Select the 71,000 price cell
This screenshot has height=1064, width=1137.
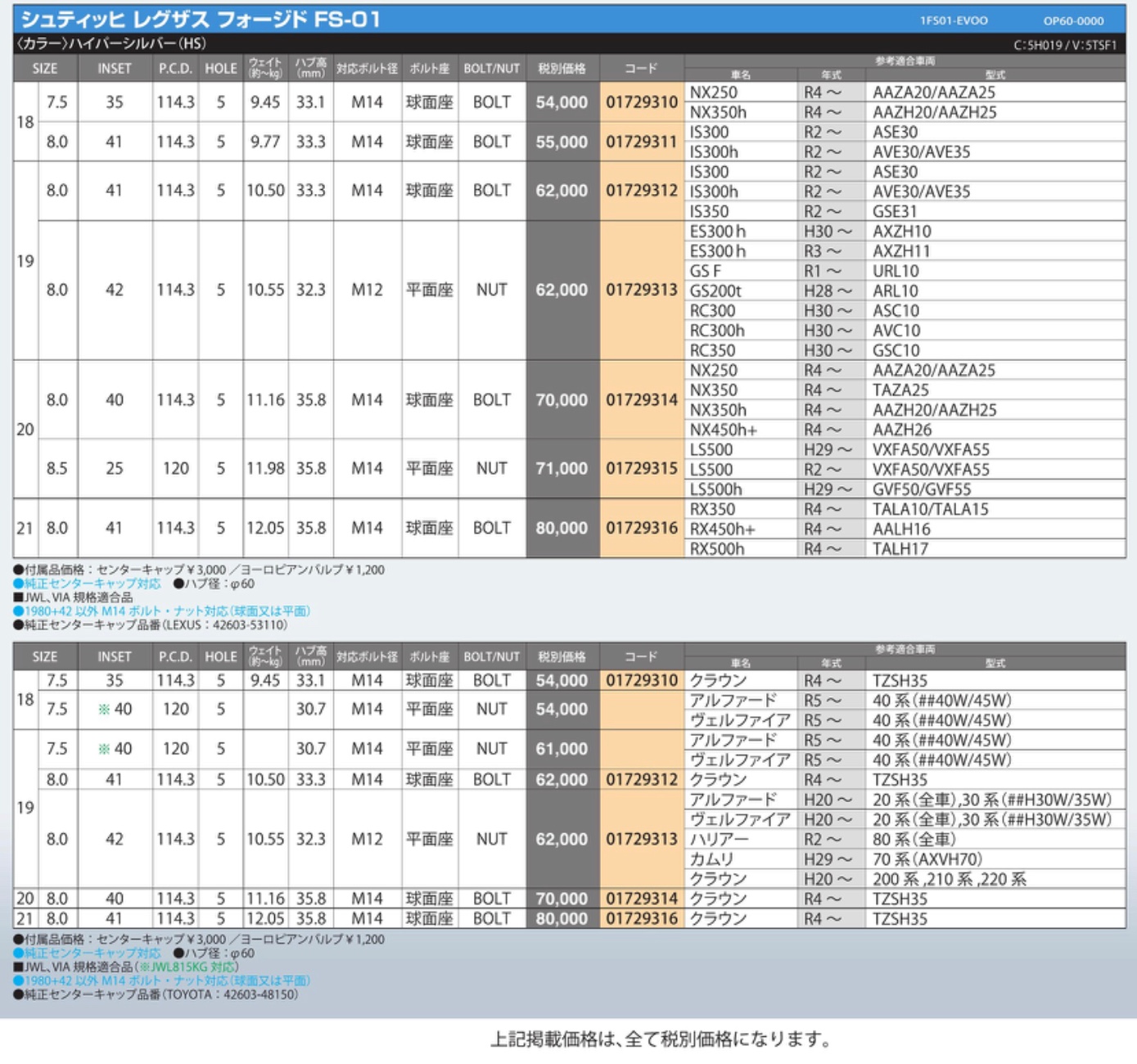point(562,468)
